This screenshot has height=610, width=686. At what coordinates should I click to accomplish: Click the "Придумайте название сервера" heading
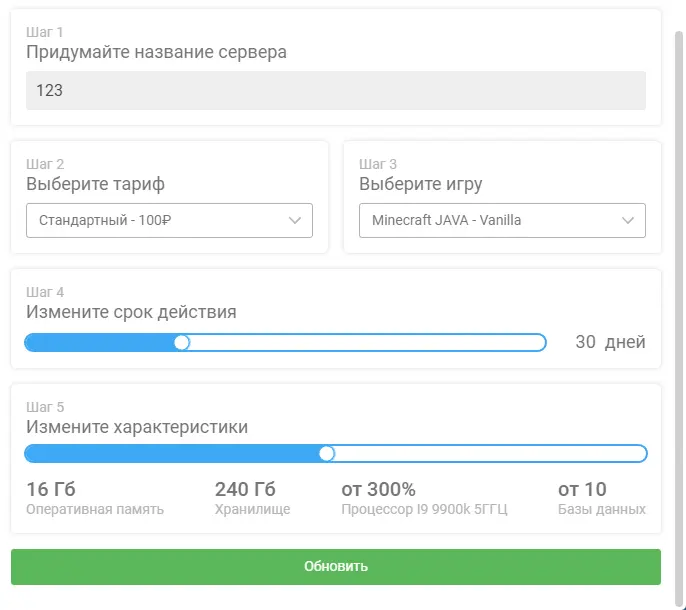click(x=156, y=52)
